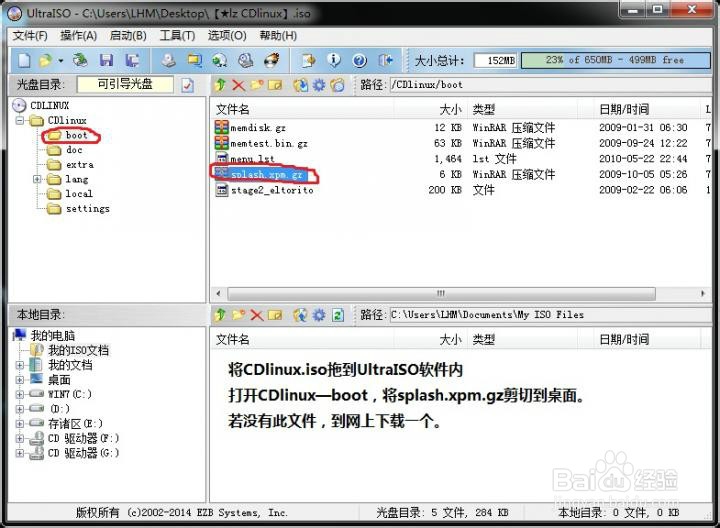Select the doc folder in tree
This screenshot has width=720, height=528.
[x=74, y=150]
